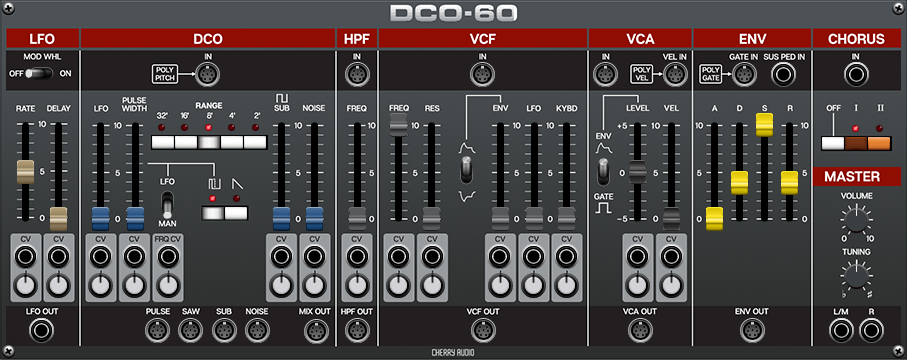Viewport: 907px width, 360px height.
Task: Click the VCA VEL IN jack
Action: coord(674,75)
